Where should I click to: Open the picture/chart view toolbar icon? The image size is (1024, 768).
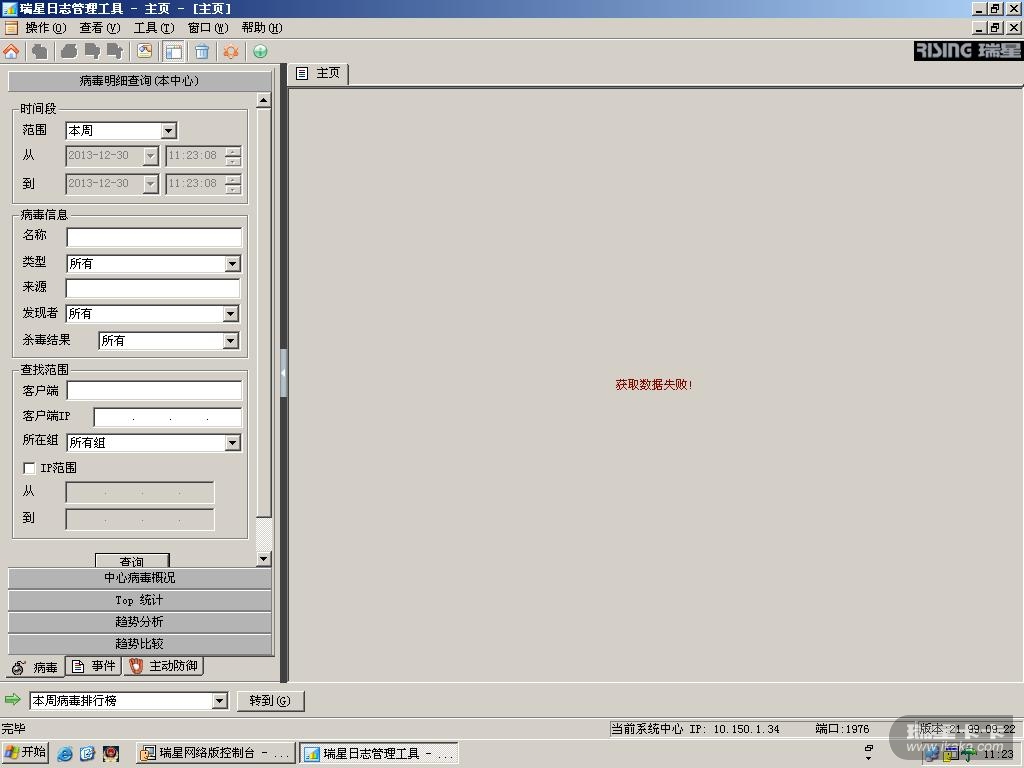(x=144, y=51)
